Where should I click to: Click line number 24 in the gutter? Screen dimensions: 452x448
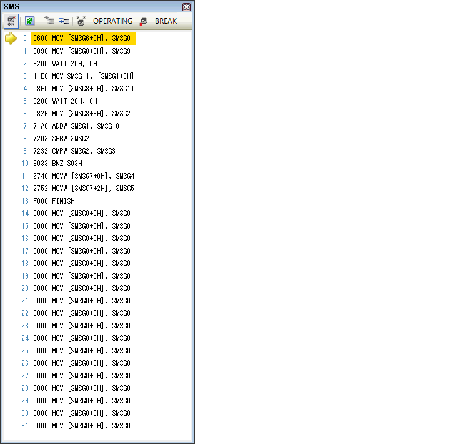tap(25, 338)
